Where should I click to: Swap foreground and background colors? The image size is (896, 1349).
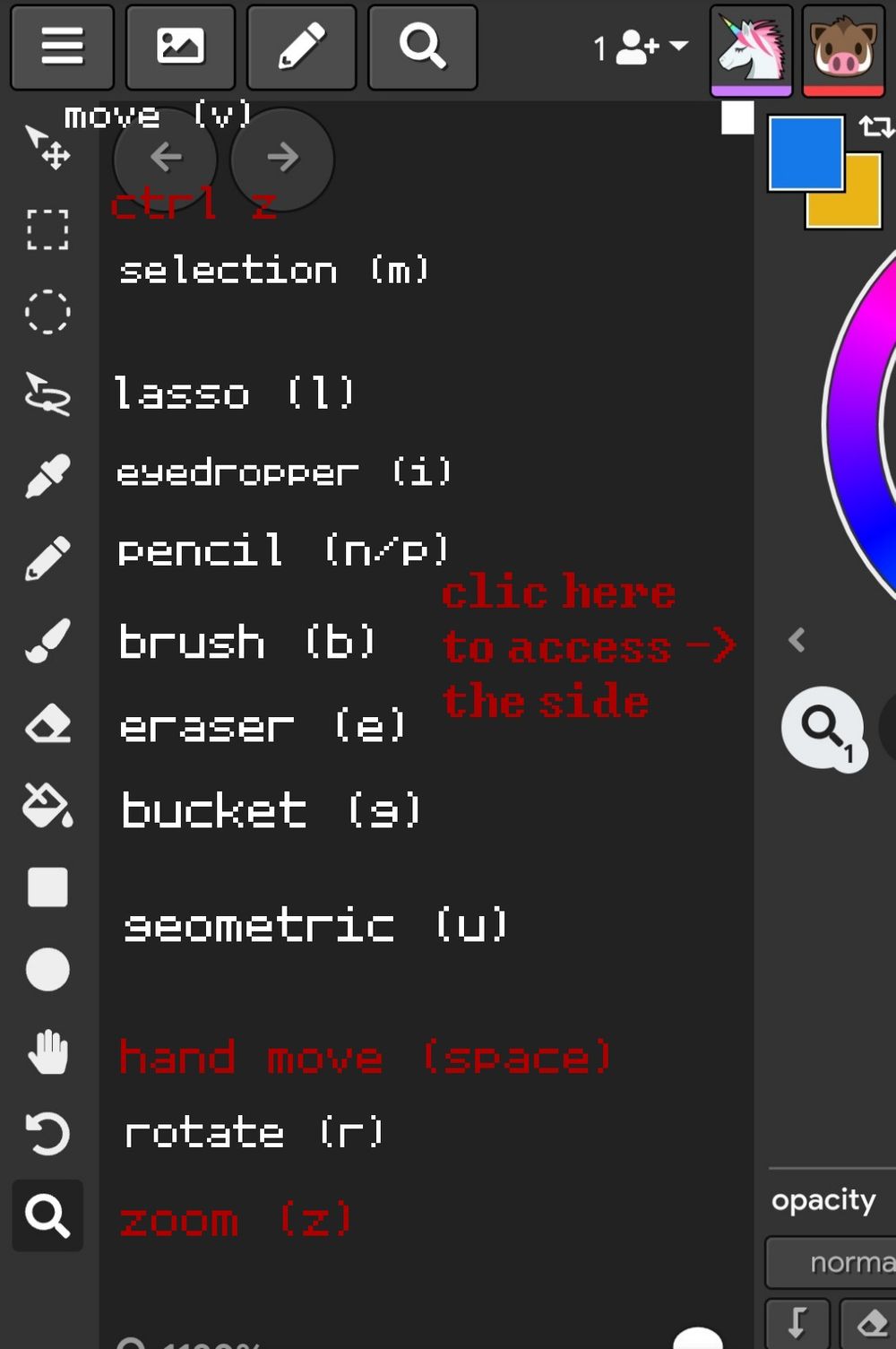coord(875,126)
